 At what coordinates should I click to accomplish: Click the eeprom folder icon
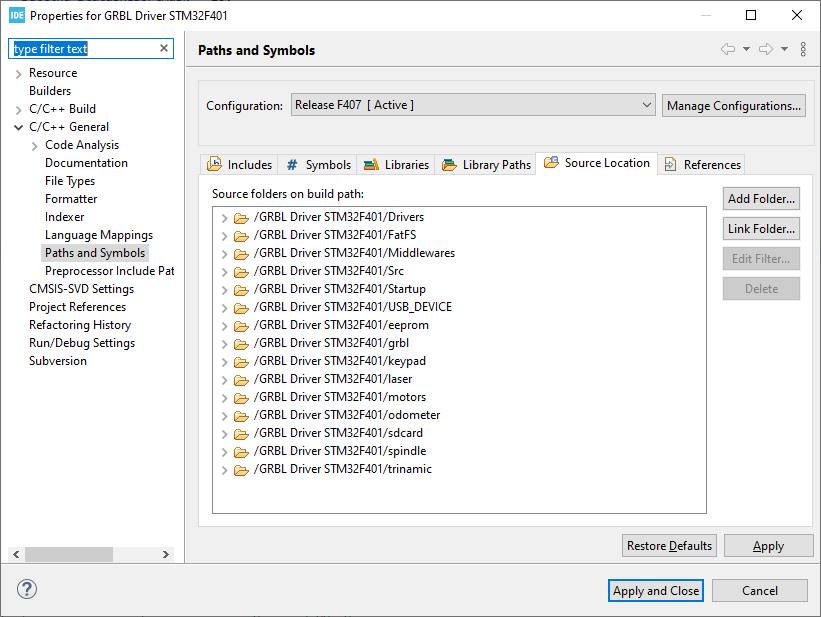pos(241,326)
